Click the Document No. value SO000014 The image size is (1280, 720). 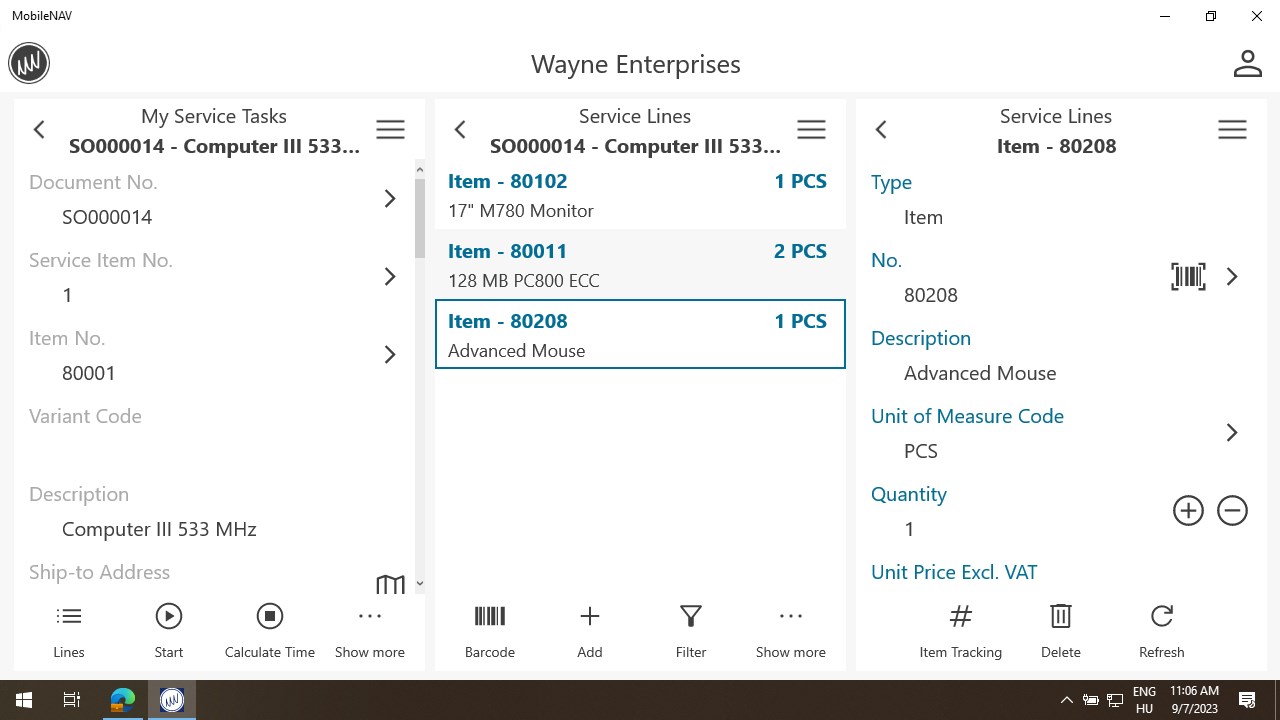pos(107,217)
